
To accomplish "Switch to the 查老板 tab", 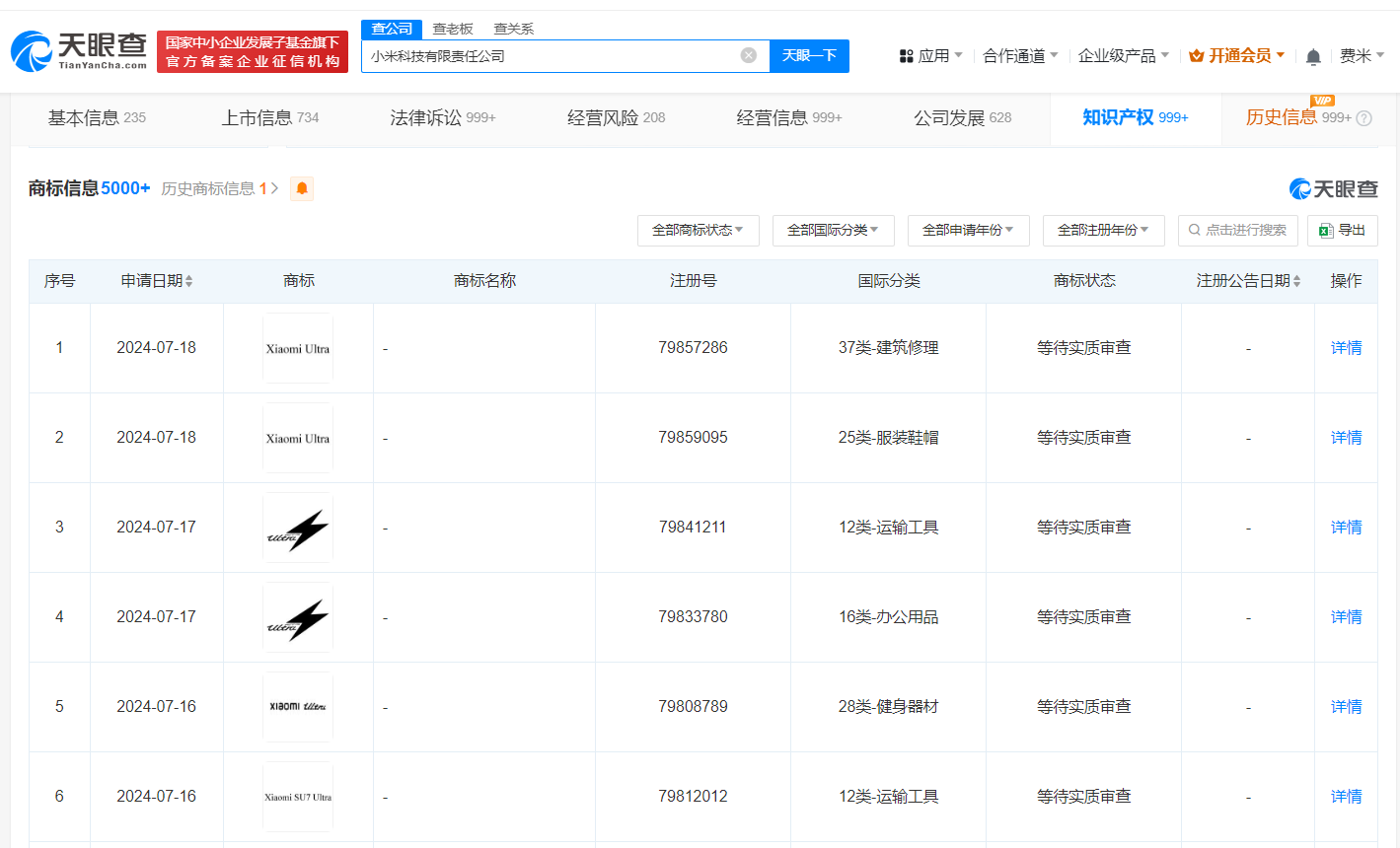I will pos(452,29).
